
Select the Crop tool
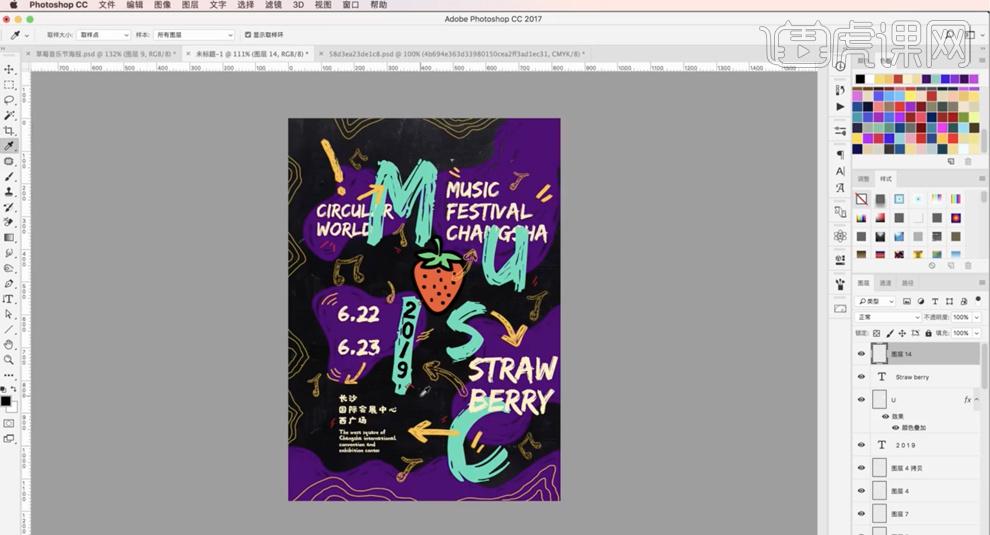[x=9, y=131]
